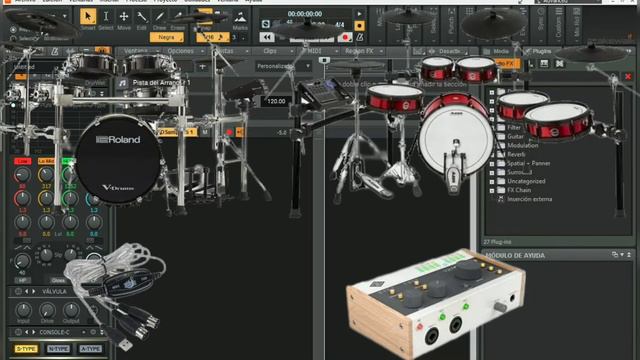Toggle the HP filter button
This screenshot has height=360, width=640.
tap(22, 280)
